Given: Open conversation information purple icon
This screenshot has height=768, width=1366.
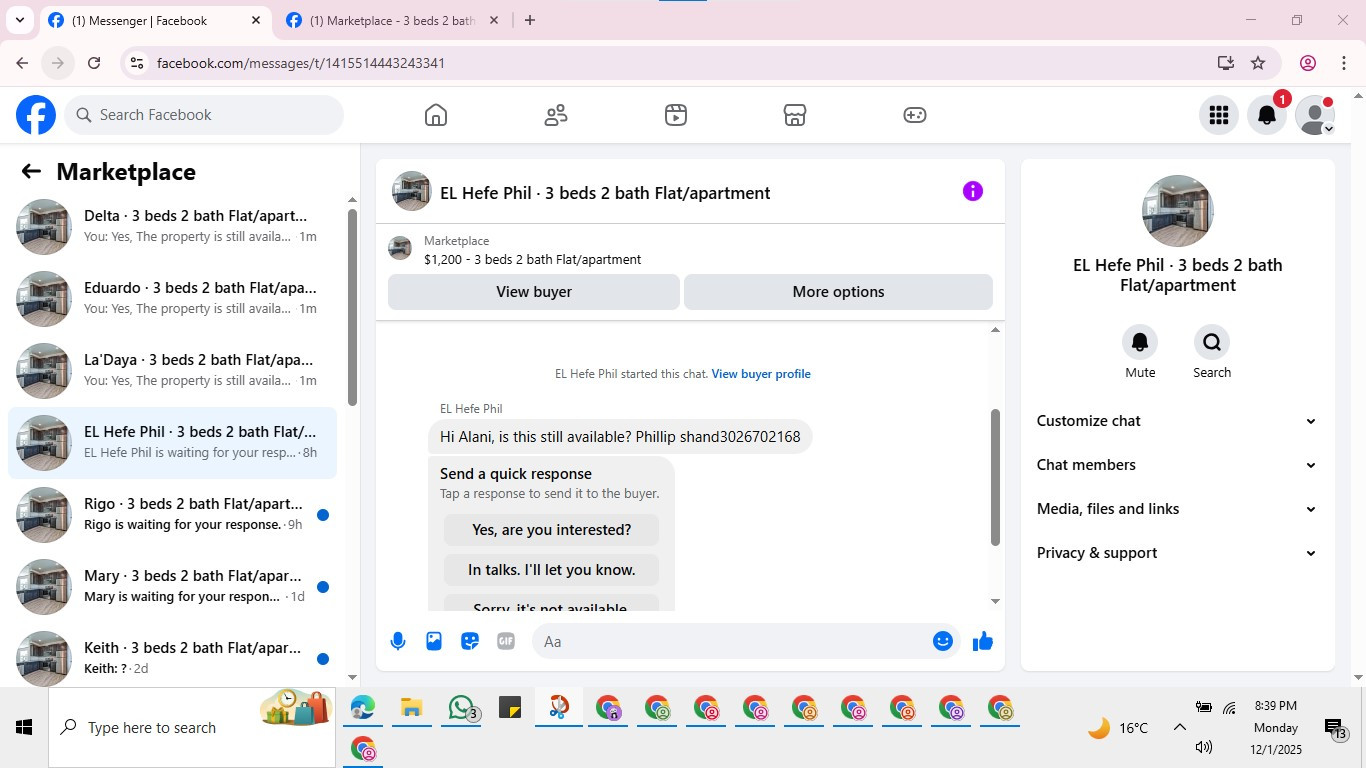Looking at the screenshot, I should click(x=972, y=191).
